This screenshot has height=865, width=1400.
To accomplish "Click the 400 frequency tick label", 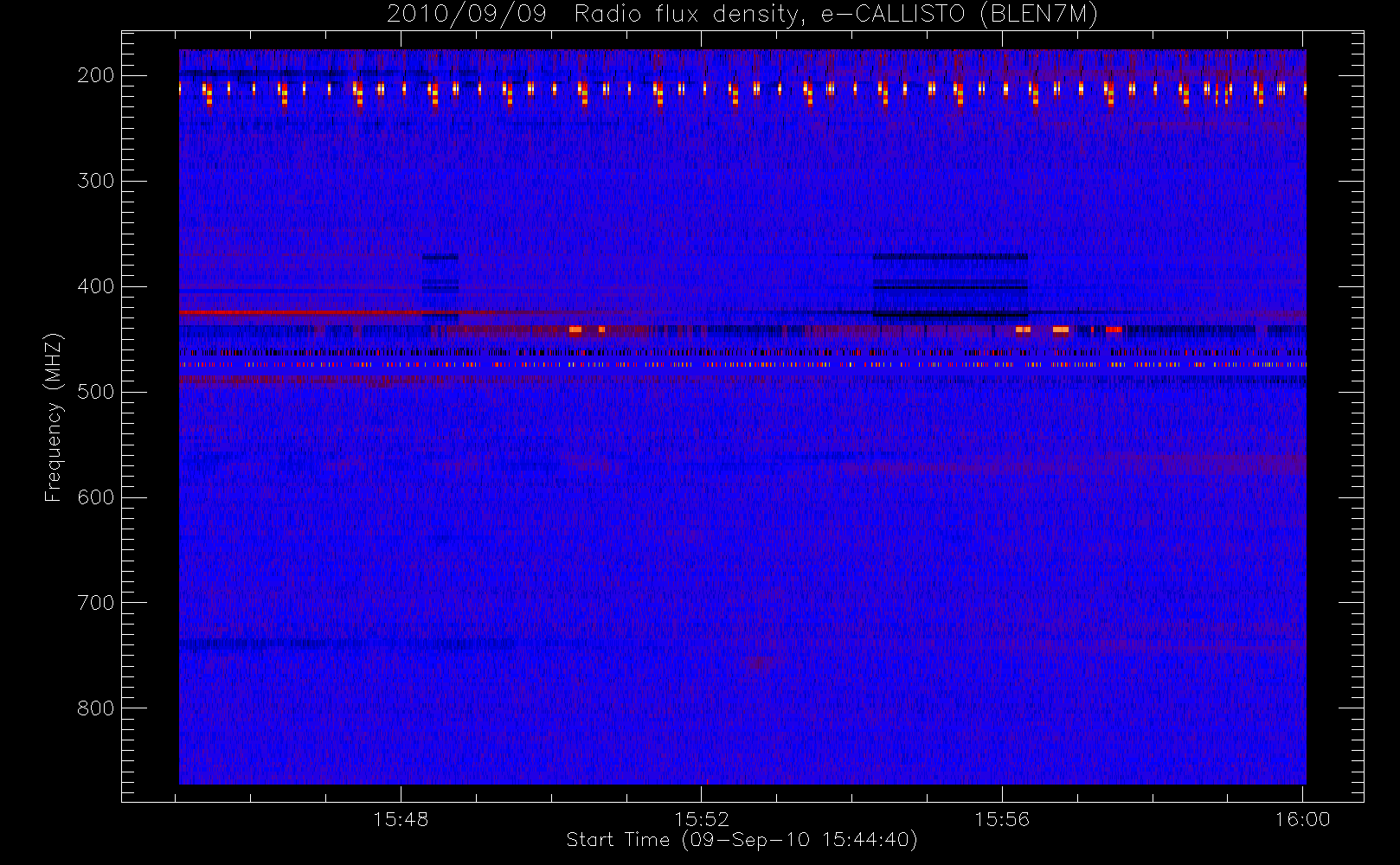I will [x=96, y=286].
